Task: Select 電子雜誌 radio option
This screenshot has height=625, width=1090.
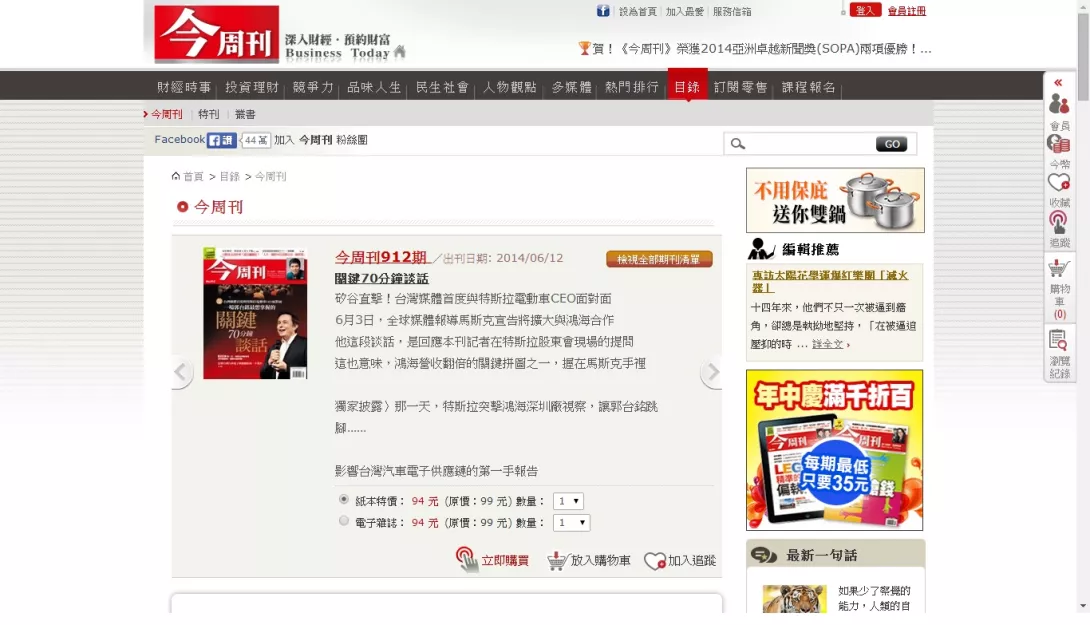Action: pyautogui.click(x=343, y=521)
